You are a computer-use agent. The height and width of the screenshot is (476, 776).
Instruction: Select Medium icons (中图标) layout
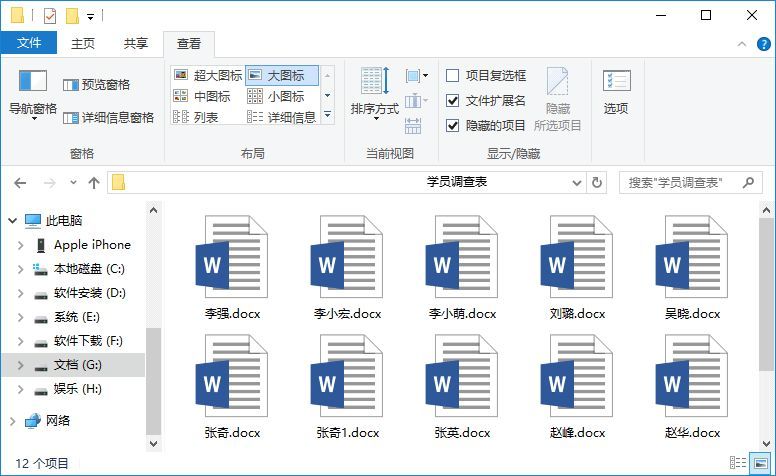click(202, 96)
